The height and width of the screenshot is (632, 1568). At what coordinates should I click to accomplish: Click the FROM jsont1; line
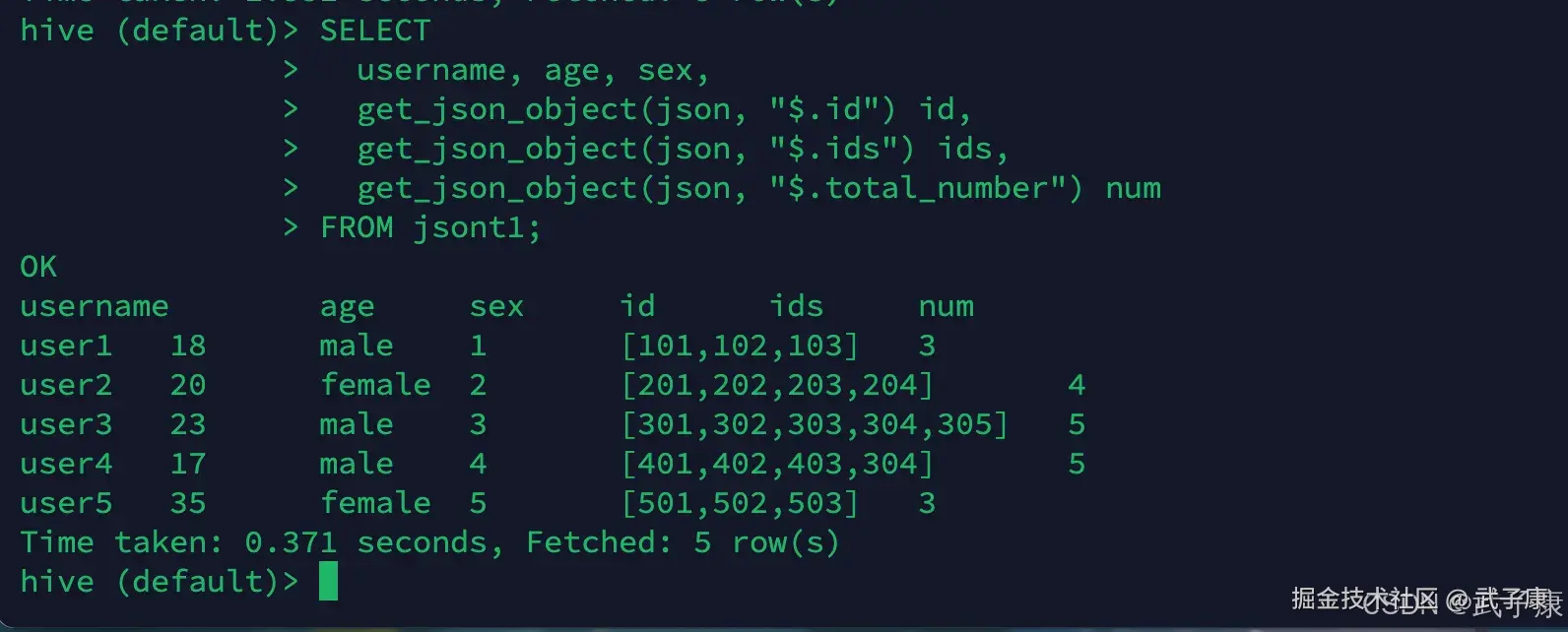[429, 227]
